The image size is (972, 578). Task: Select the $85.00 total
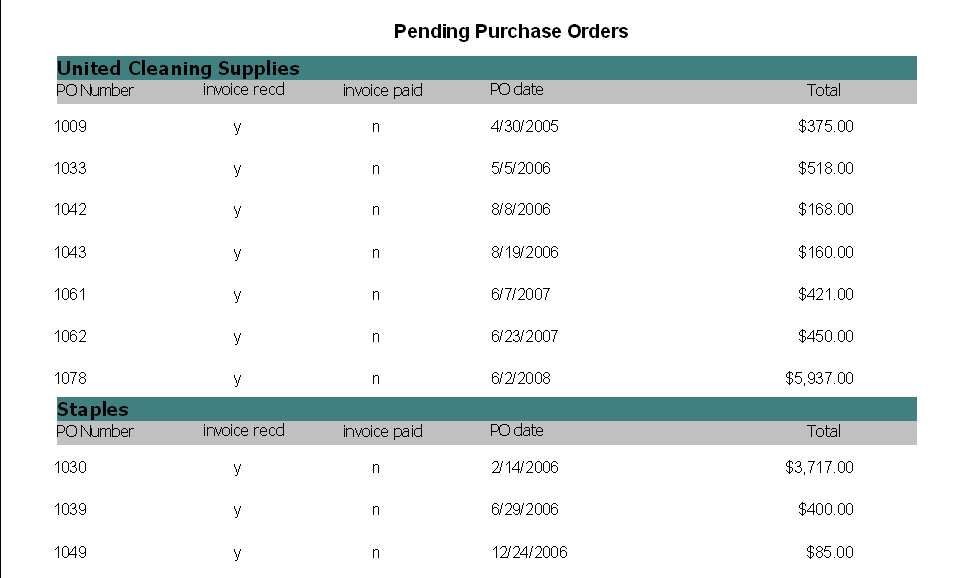point(829,553)
